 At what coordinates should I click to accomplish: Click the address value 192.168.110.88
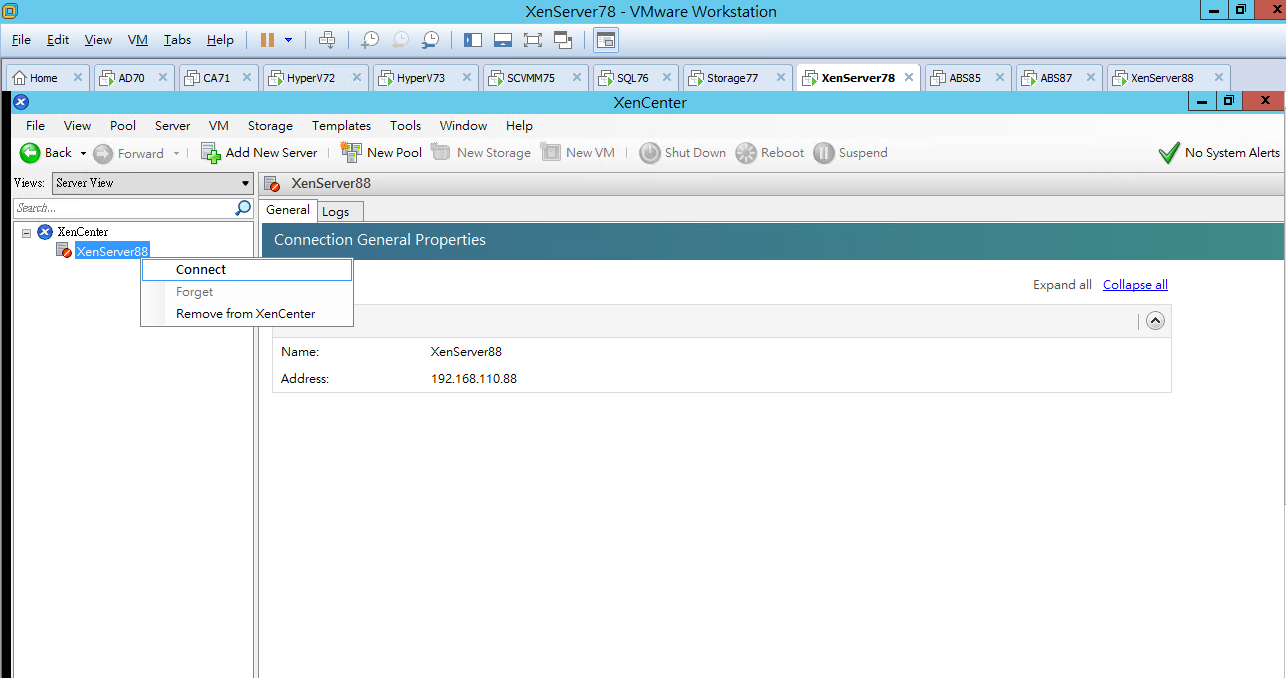474,379
